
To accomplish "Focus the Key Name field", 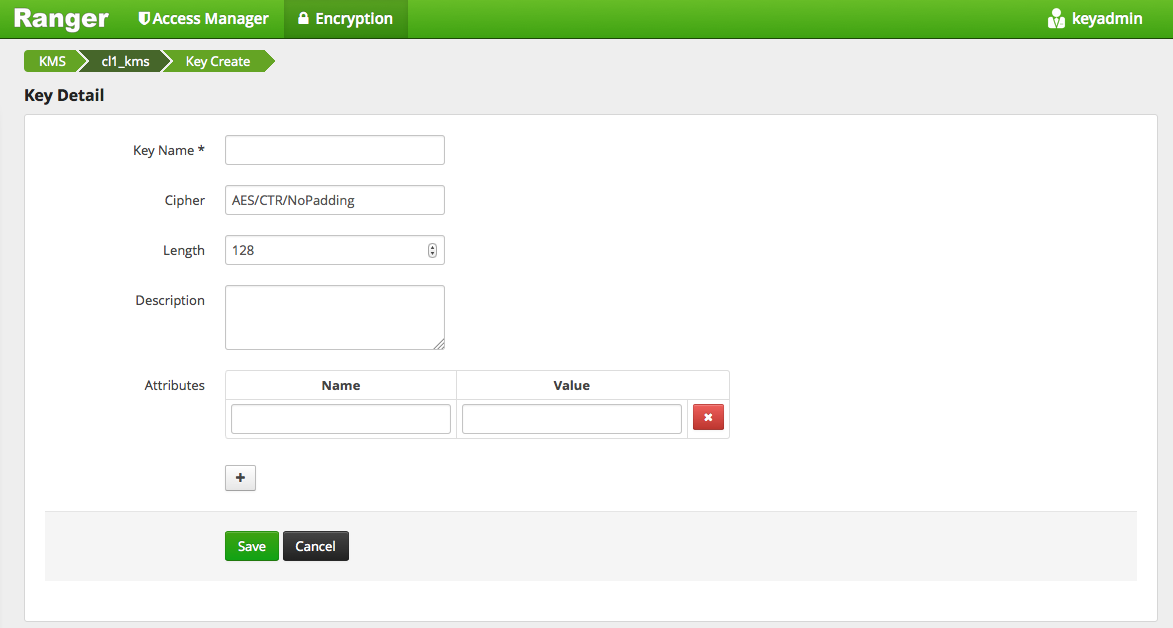I will (x=334, y=150).
